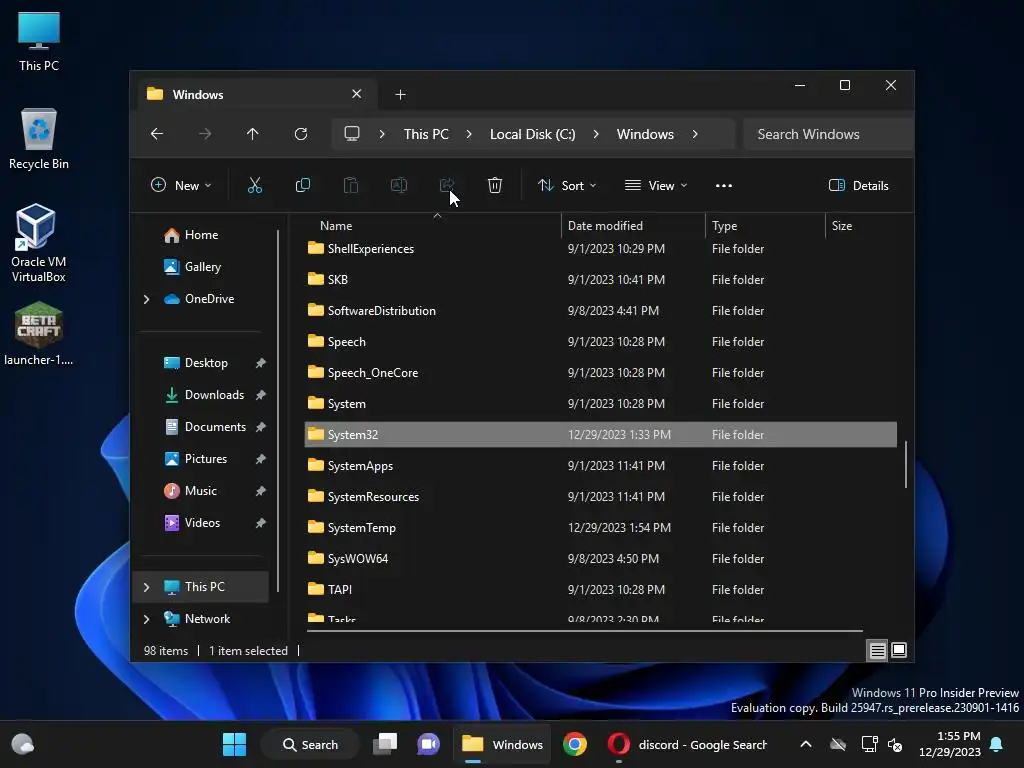Refresh the Windows folder view

click(x=301, y=134)
